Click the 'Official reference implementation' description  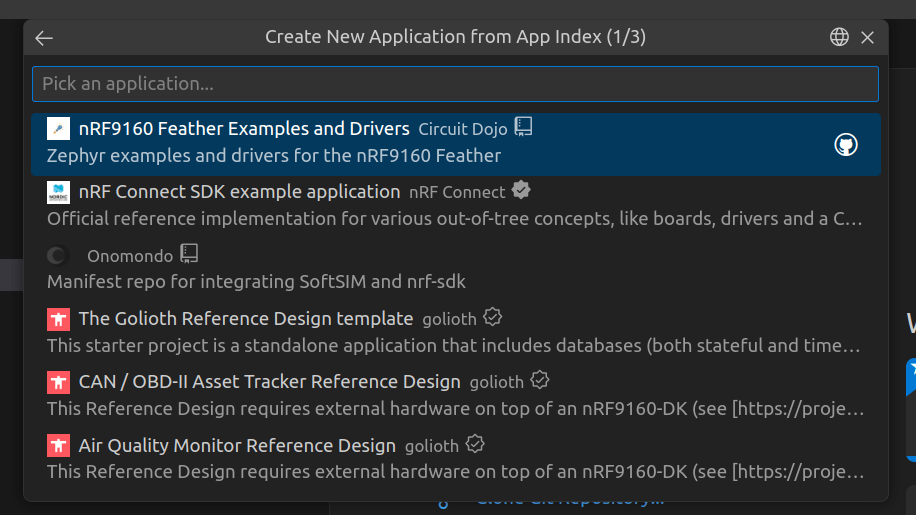[x=454, y=219]
